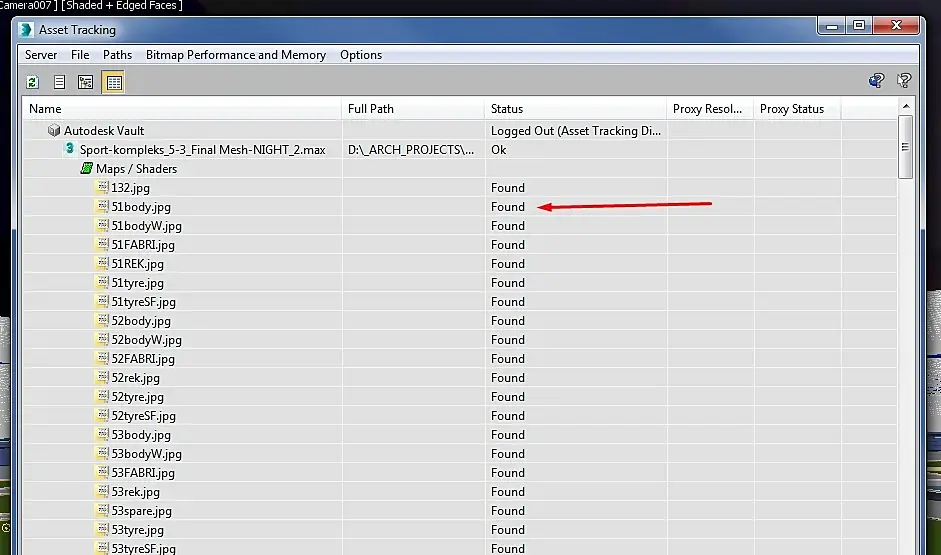Click the bitmap icon next to 53body.jpg
Screen dimensions: 941x555
coord(103,434)
